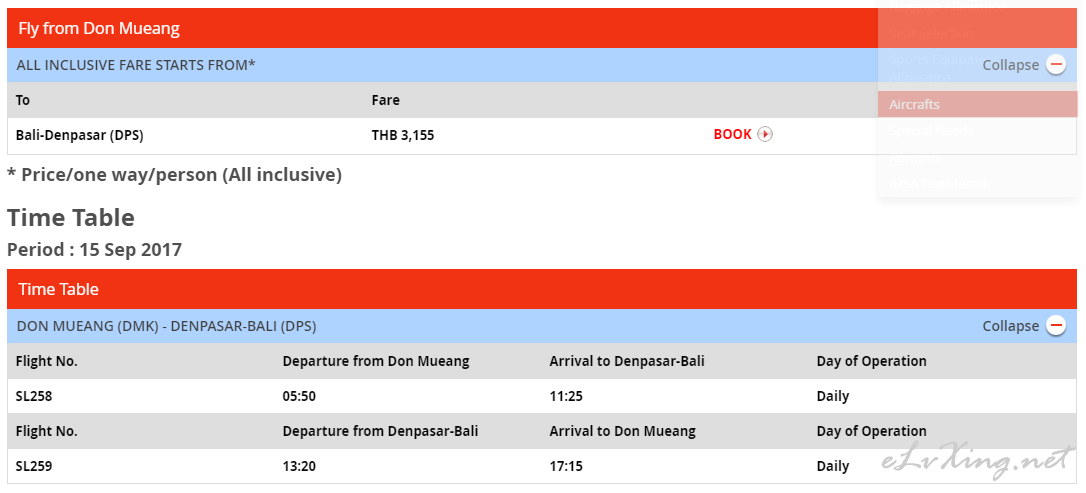Click the minus icon in the fare section
1086x493 pixels.
click(1056, 65)
